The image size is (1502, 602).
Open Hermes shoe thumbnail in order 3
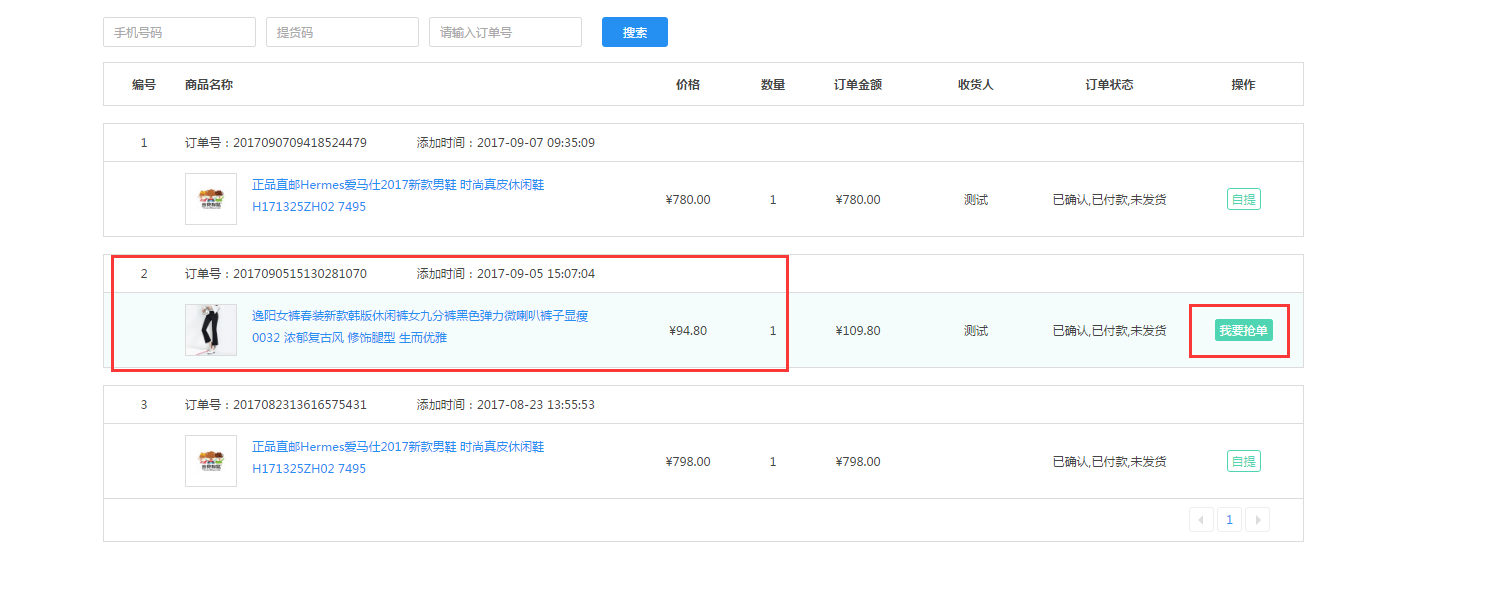[x=211, y=461]
